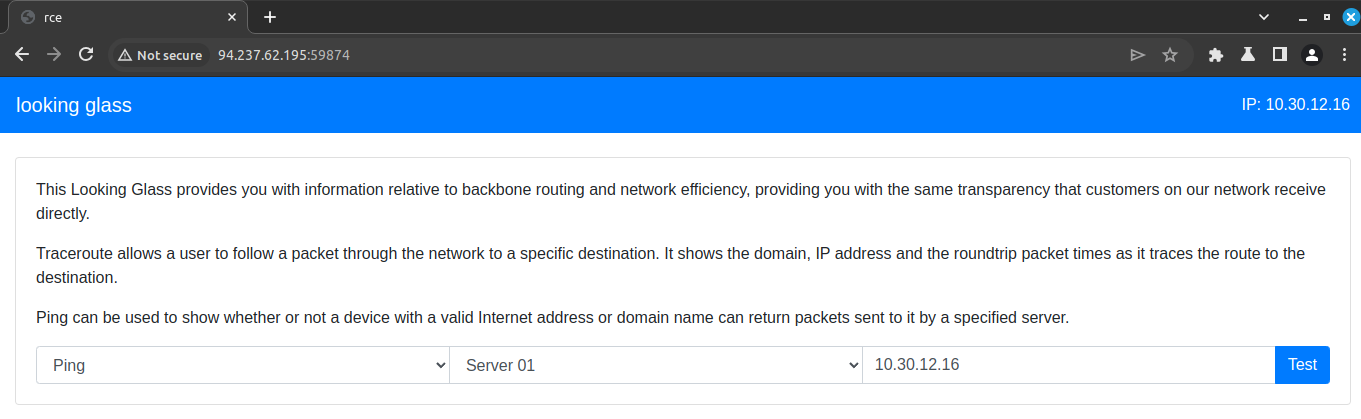Click the browser back arrow
This screenshot has height=419, width=1361.
[22, 55]
